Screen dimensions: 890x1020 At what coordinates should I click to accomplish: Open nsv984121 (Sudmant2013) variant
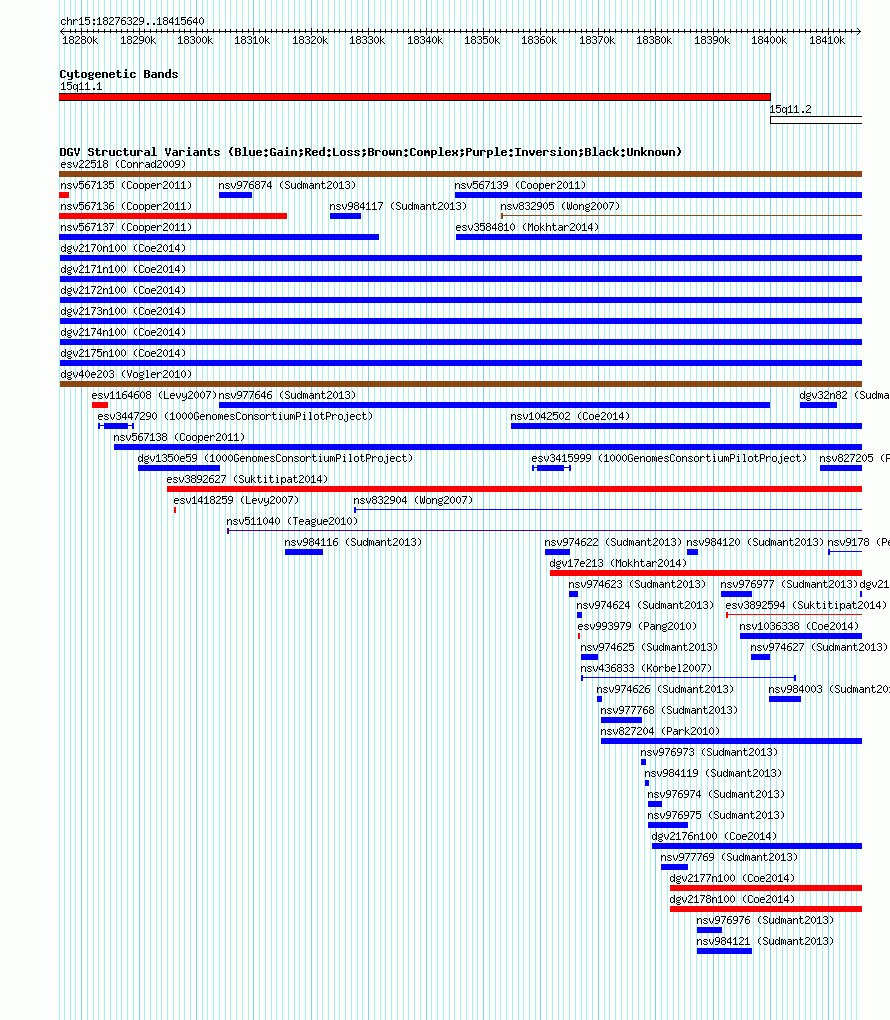coord(724,951)
